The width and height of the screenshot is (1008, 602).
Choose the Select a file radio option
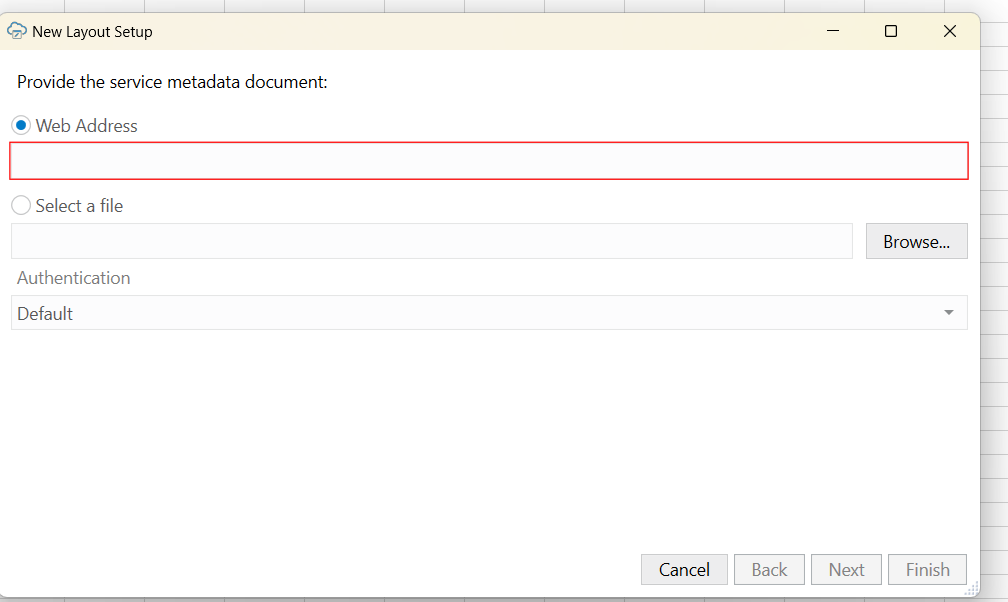click(x=21, y=206)
